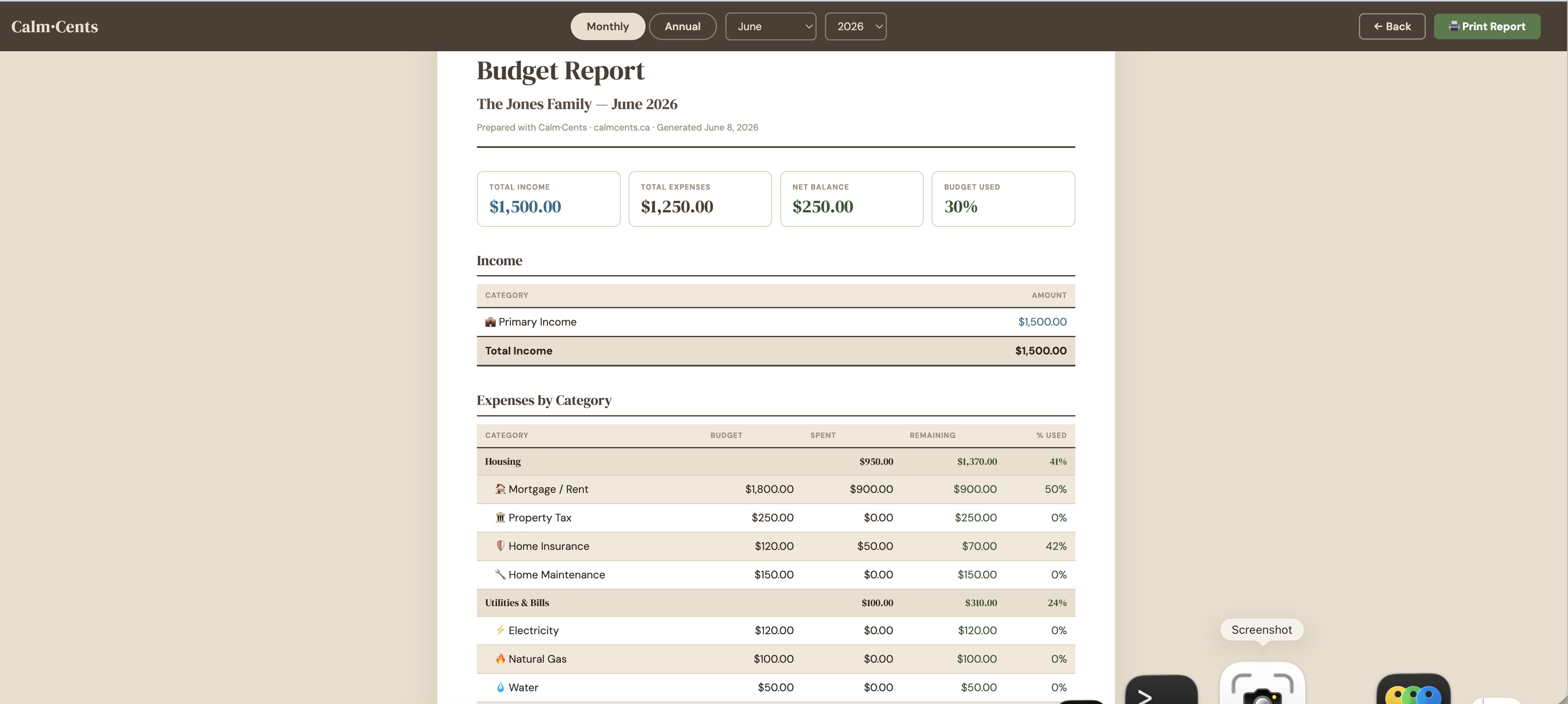Select the Budget Used card value 30%
This screenshot has height=704, width=1568.
click(960, 207)
